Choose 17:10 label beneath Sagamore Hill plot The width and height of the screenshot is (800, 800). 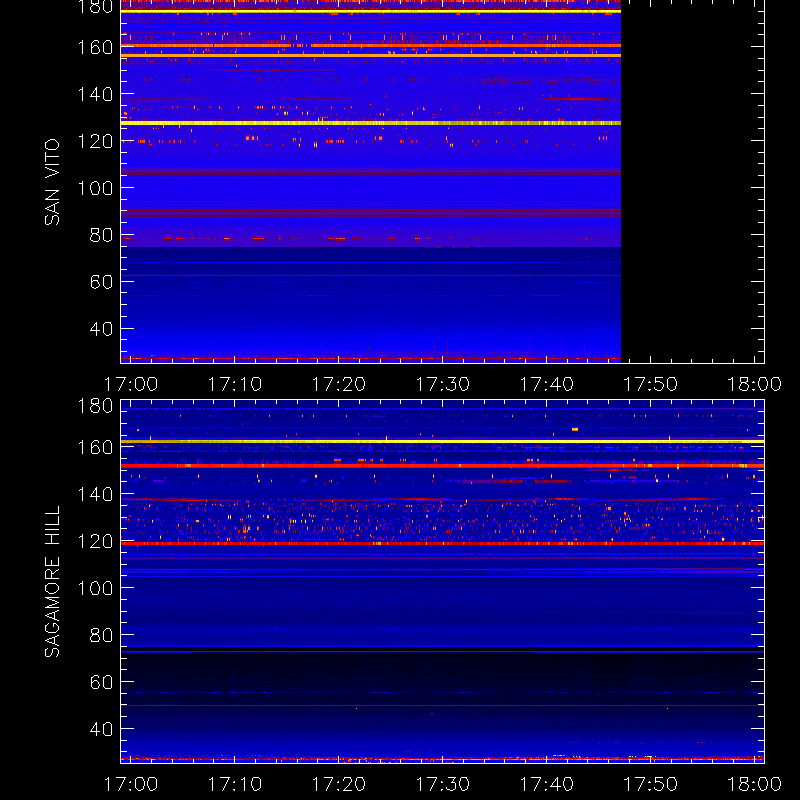coord(235,784)
